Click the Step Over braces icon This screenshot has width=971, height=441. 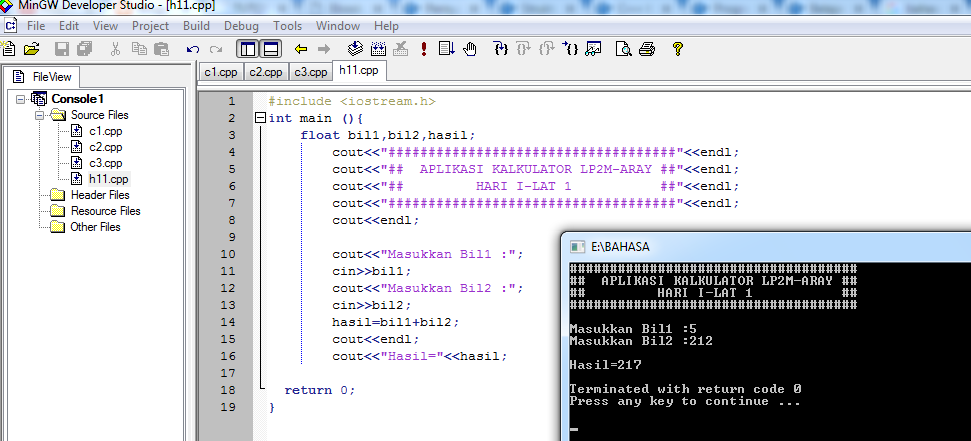tap(524, 48)
